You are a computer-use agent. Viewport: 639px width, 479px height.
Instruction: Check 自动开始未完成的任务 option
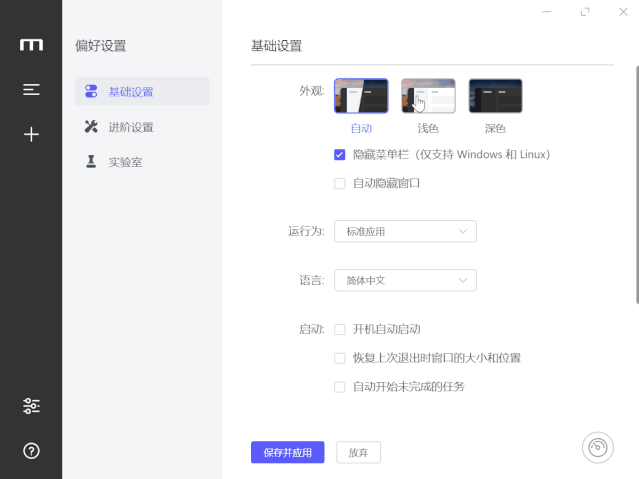click(339, 387)
